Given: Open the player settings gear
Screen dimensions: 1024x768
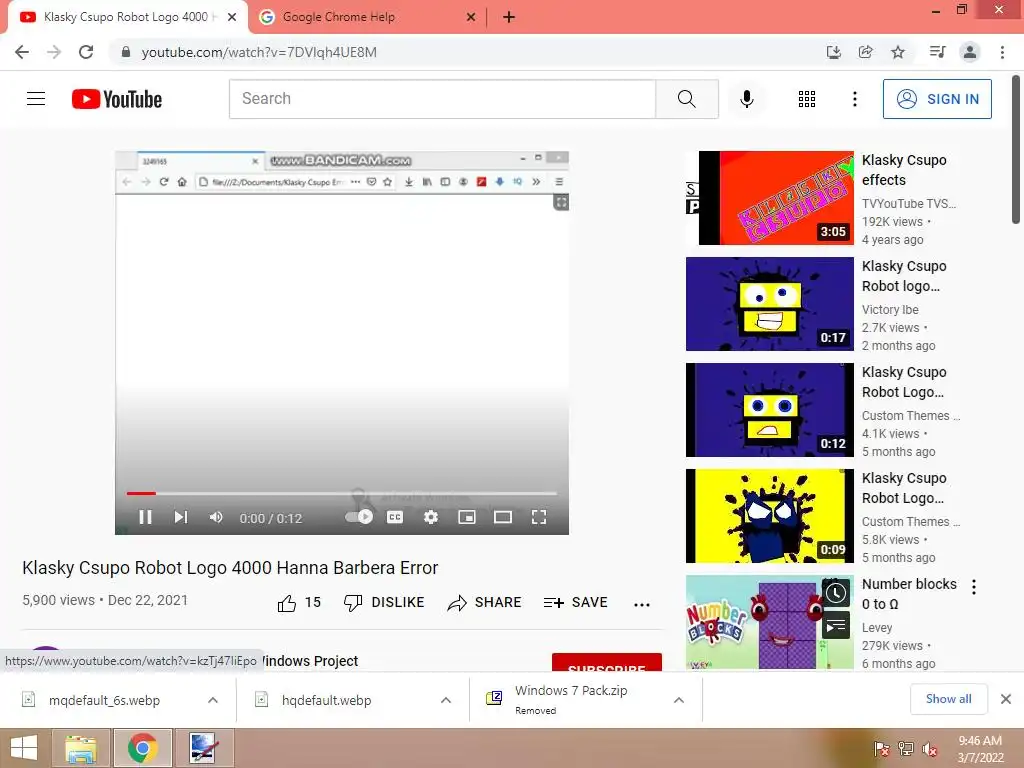Looking at the screenshot, I should (430, 517).
